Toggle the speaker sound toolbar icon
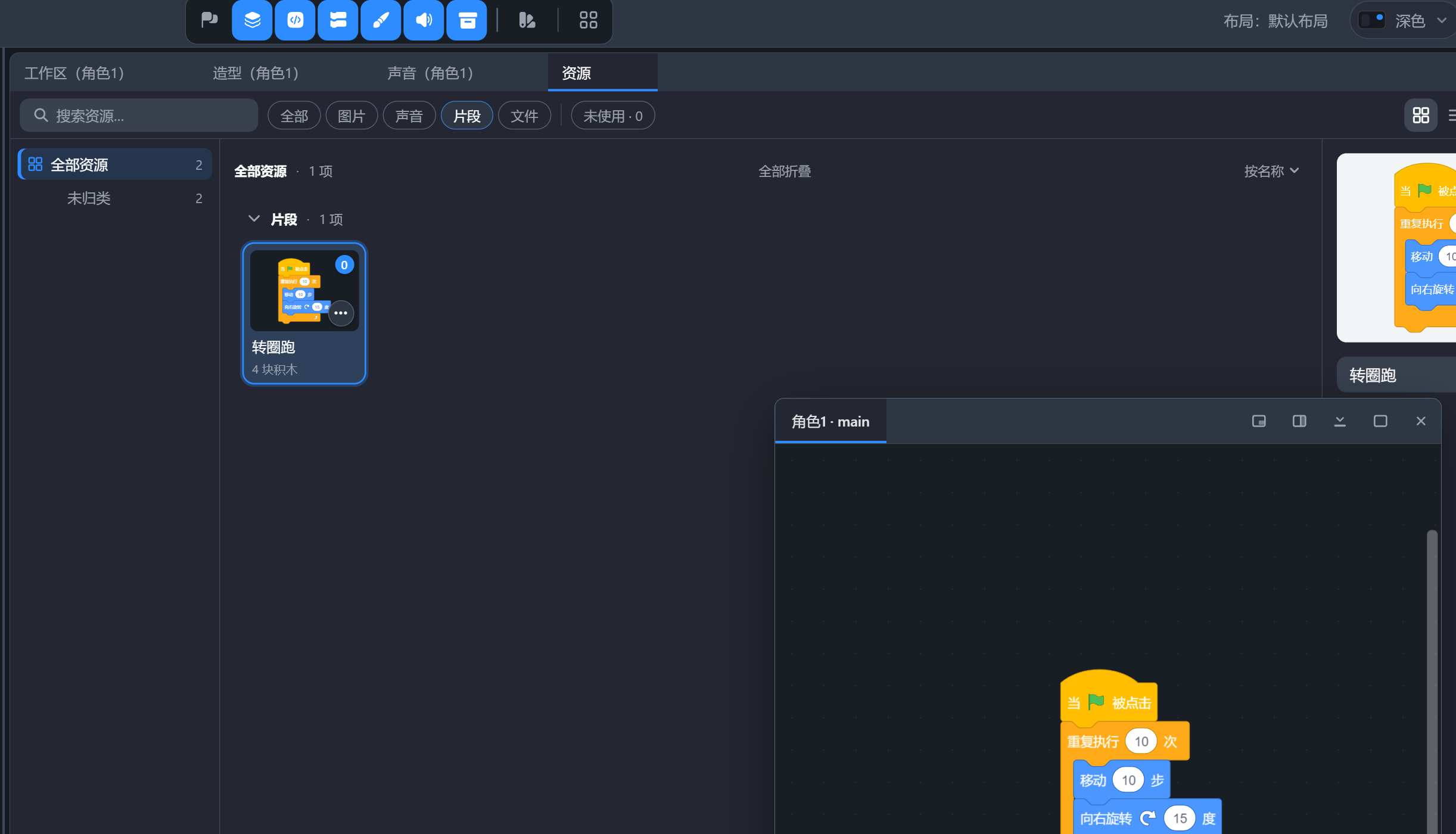Screen dimensions: 1456x834 point(424,20)
